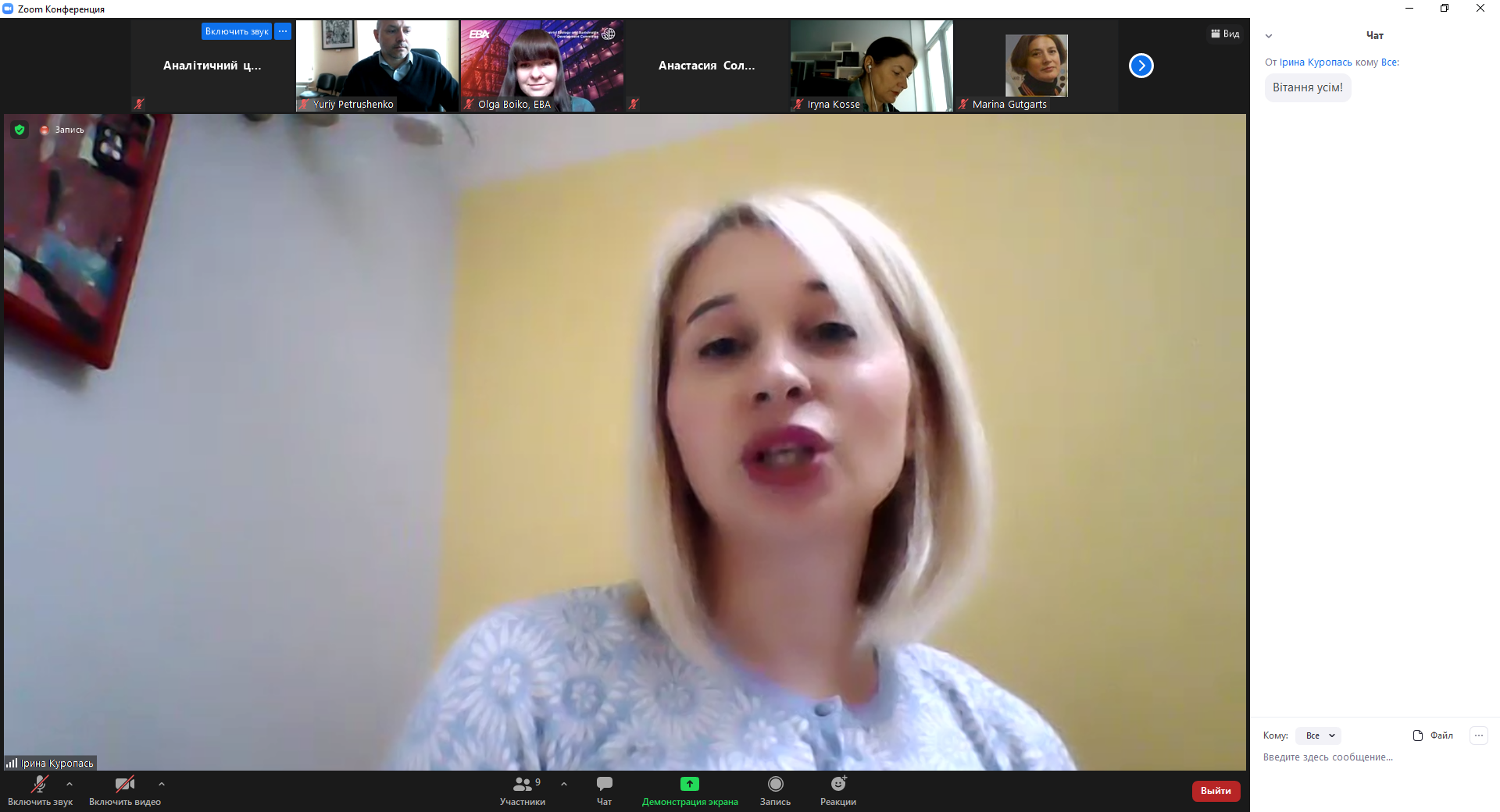Select Yuriy Petrushenko's video thumbnail
Image resolution: width=1500 pixels, height=812 pixels.
coord(377,66)
